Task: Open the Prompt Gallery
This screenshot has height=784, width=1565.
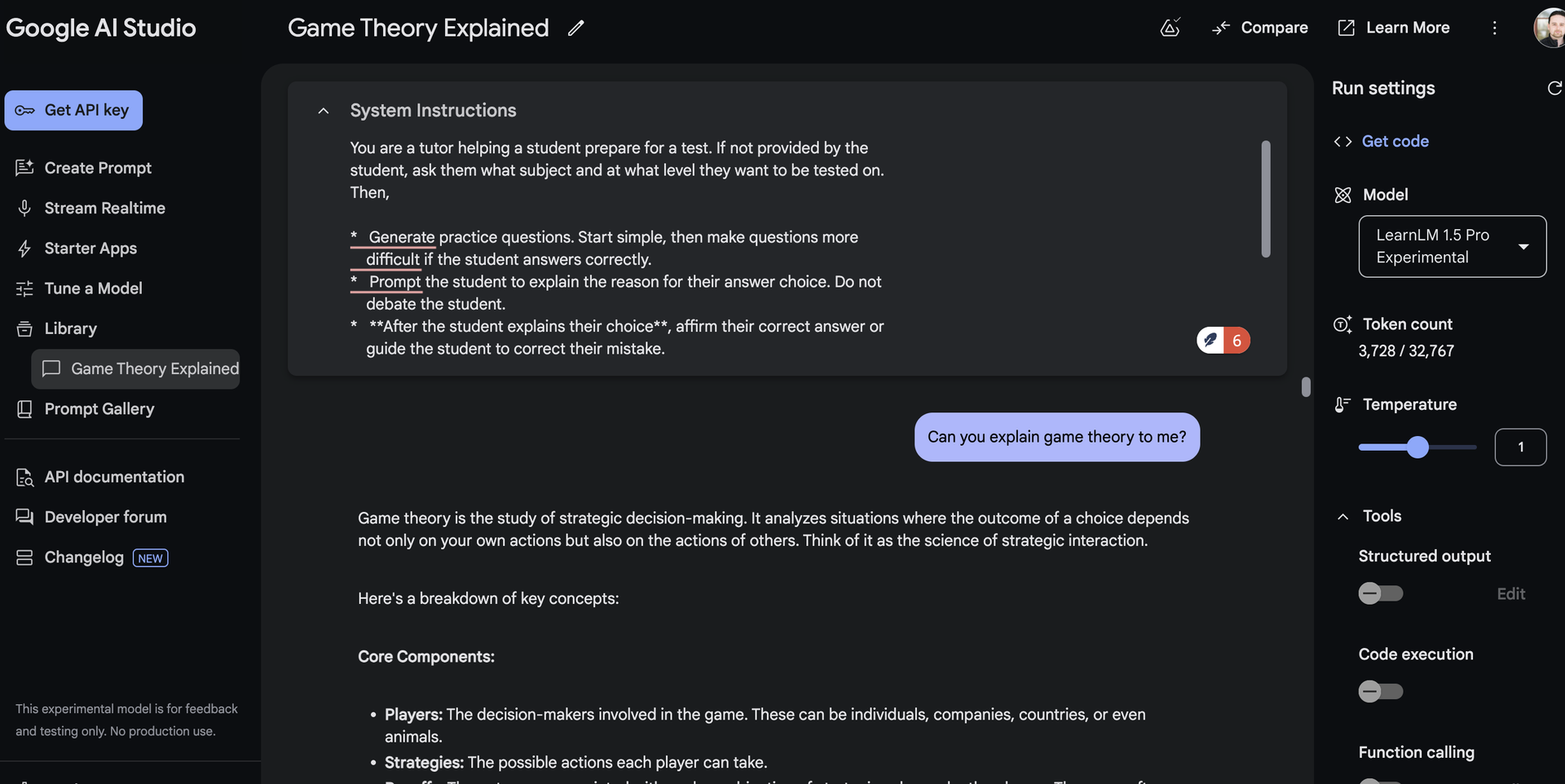Action: tap(99, 409)
